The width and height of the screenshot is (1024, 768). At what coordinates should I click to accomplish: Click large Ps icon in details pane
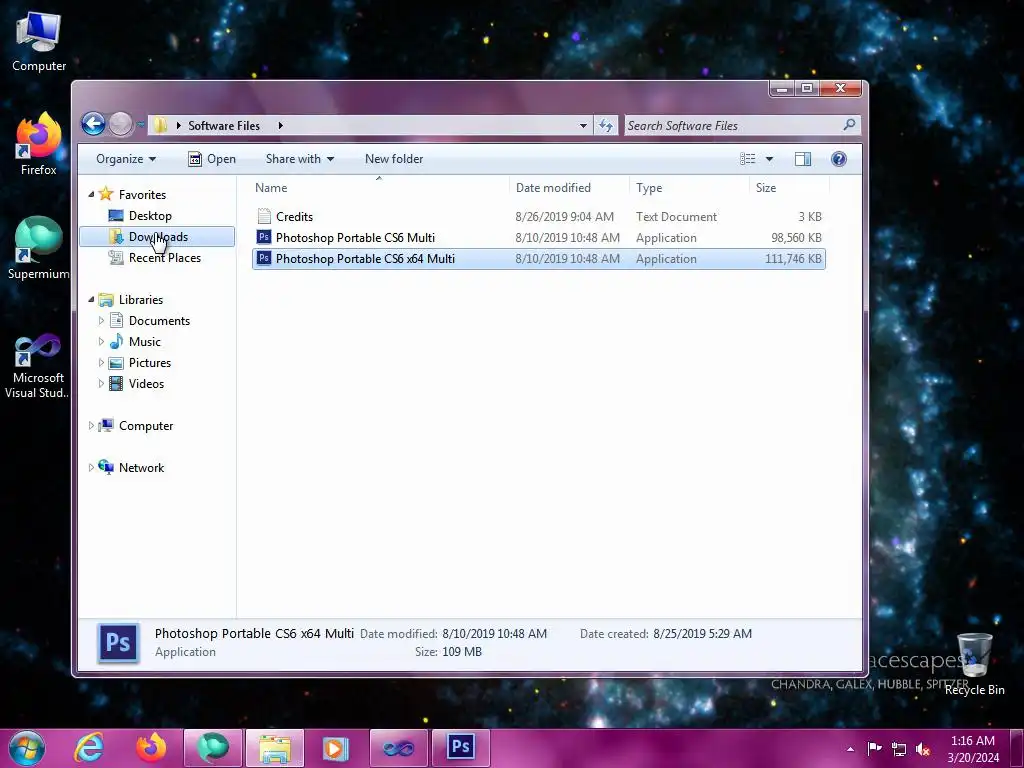tap(118, 643)
